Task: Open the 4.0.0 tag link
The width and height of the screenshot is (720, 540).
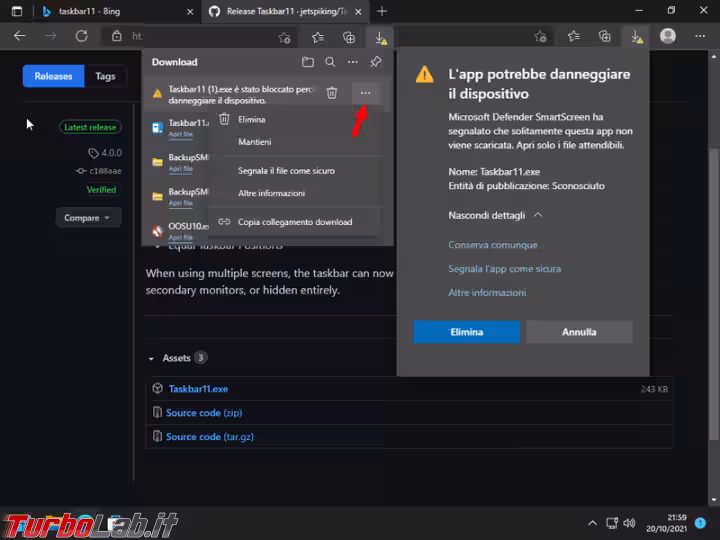Action: click(x=105, y=153)
